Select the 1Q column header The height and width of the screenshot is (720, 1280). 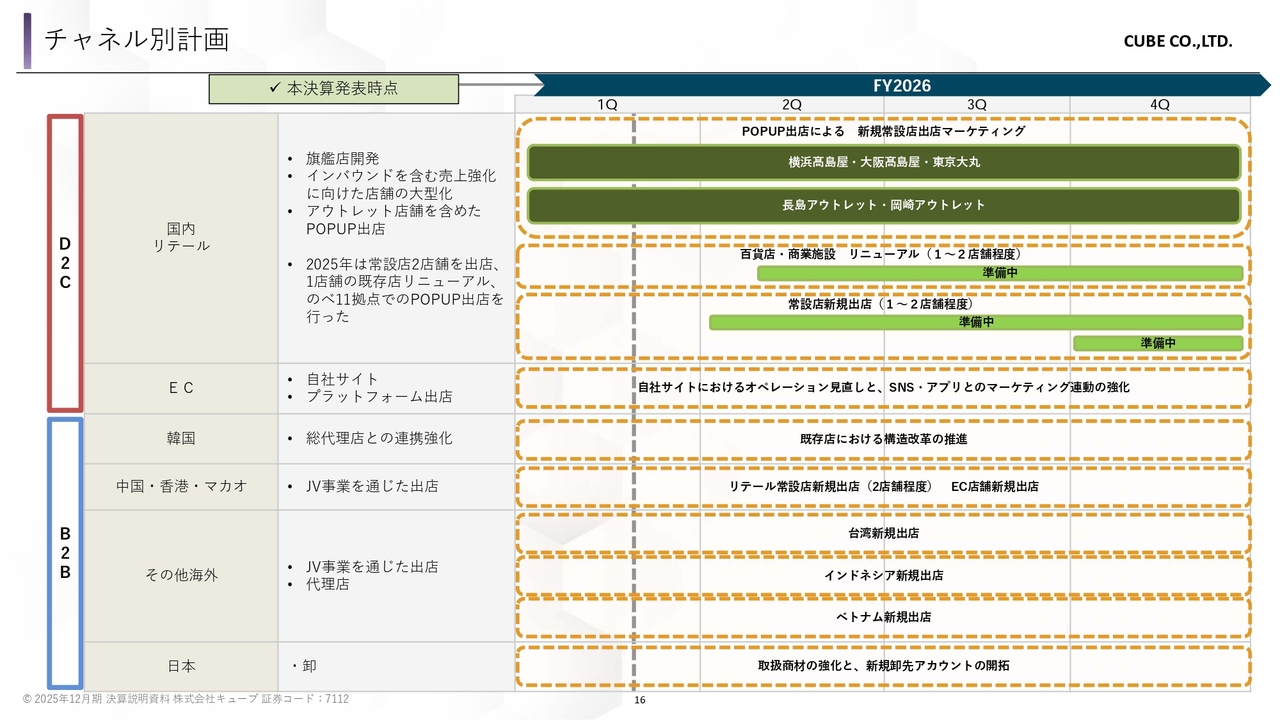[607, 104]
